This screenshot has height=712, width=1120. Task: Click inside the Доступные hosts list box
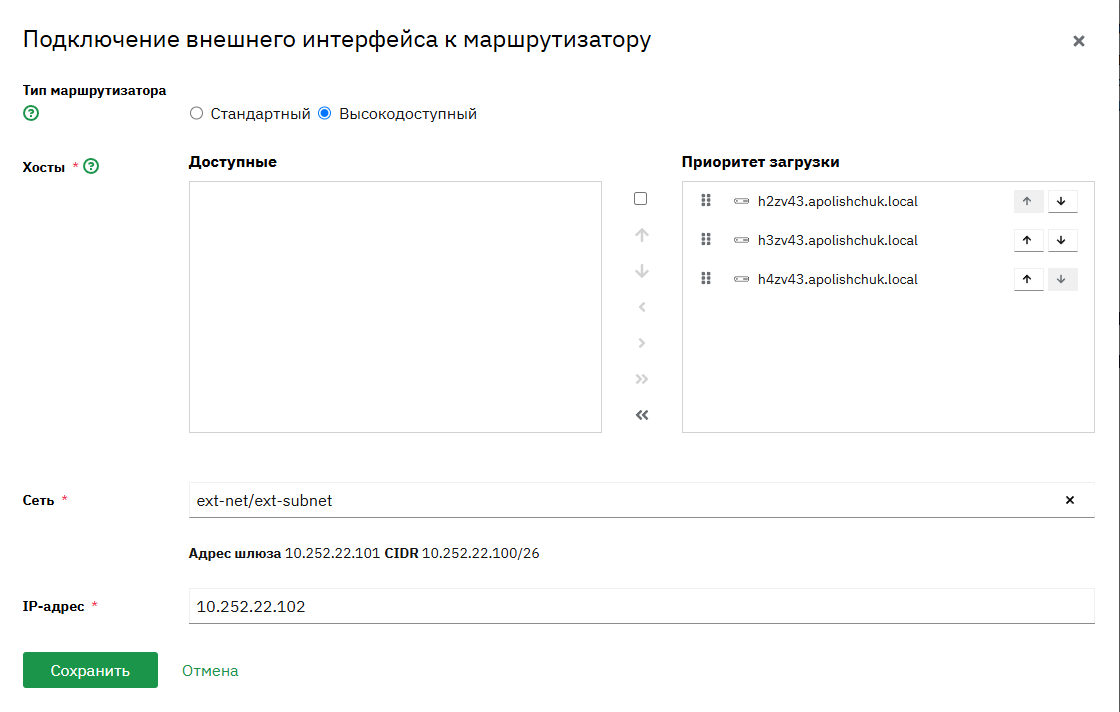[x=395, y=307]
